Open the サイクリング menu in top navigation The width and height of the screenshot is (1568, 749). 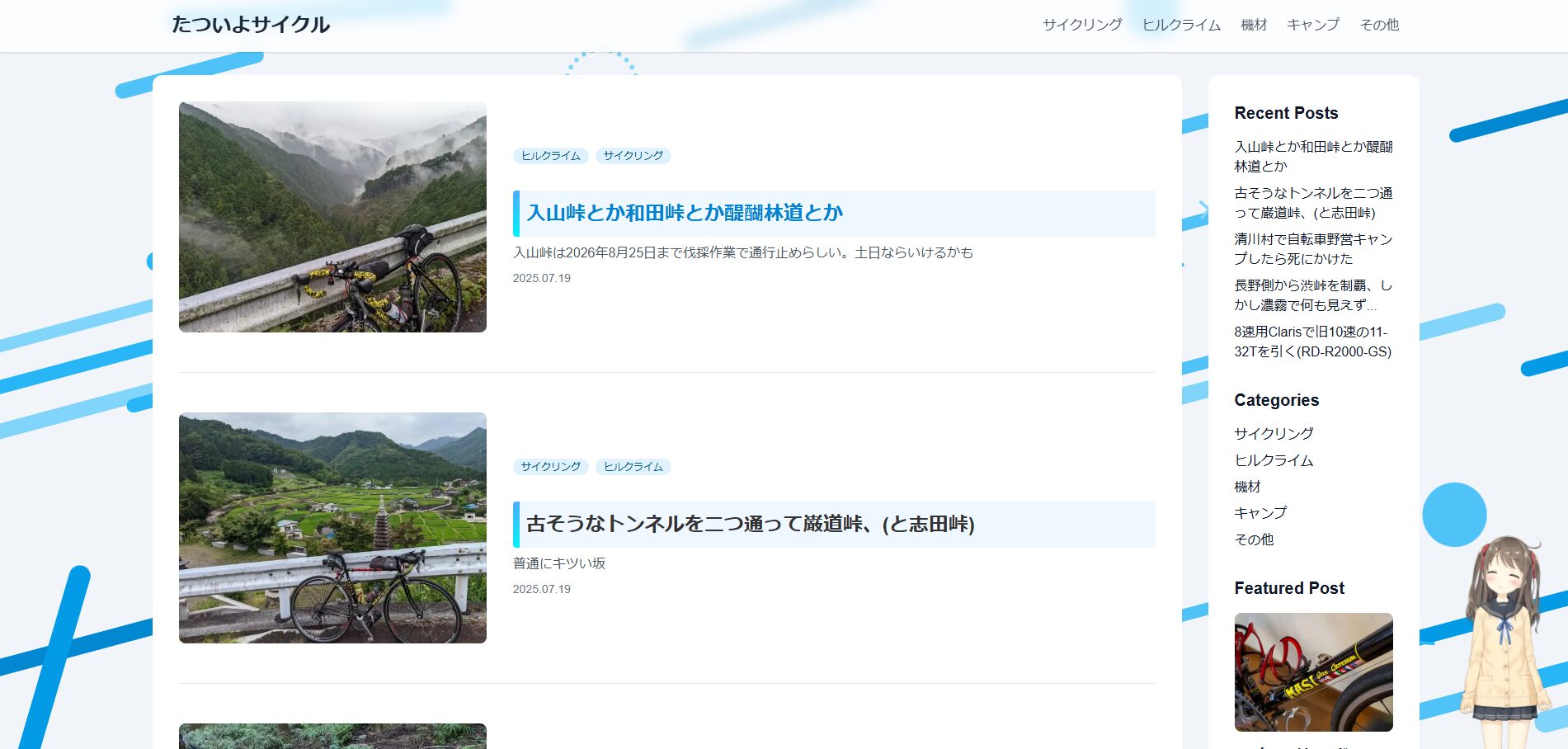tap(1081, 25)
